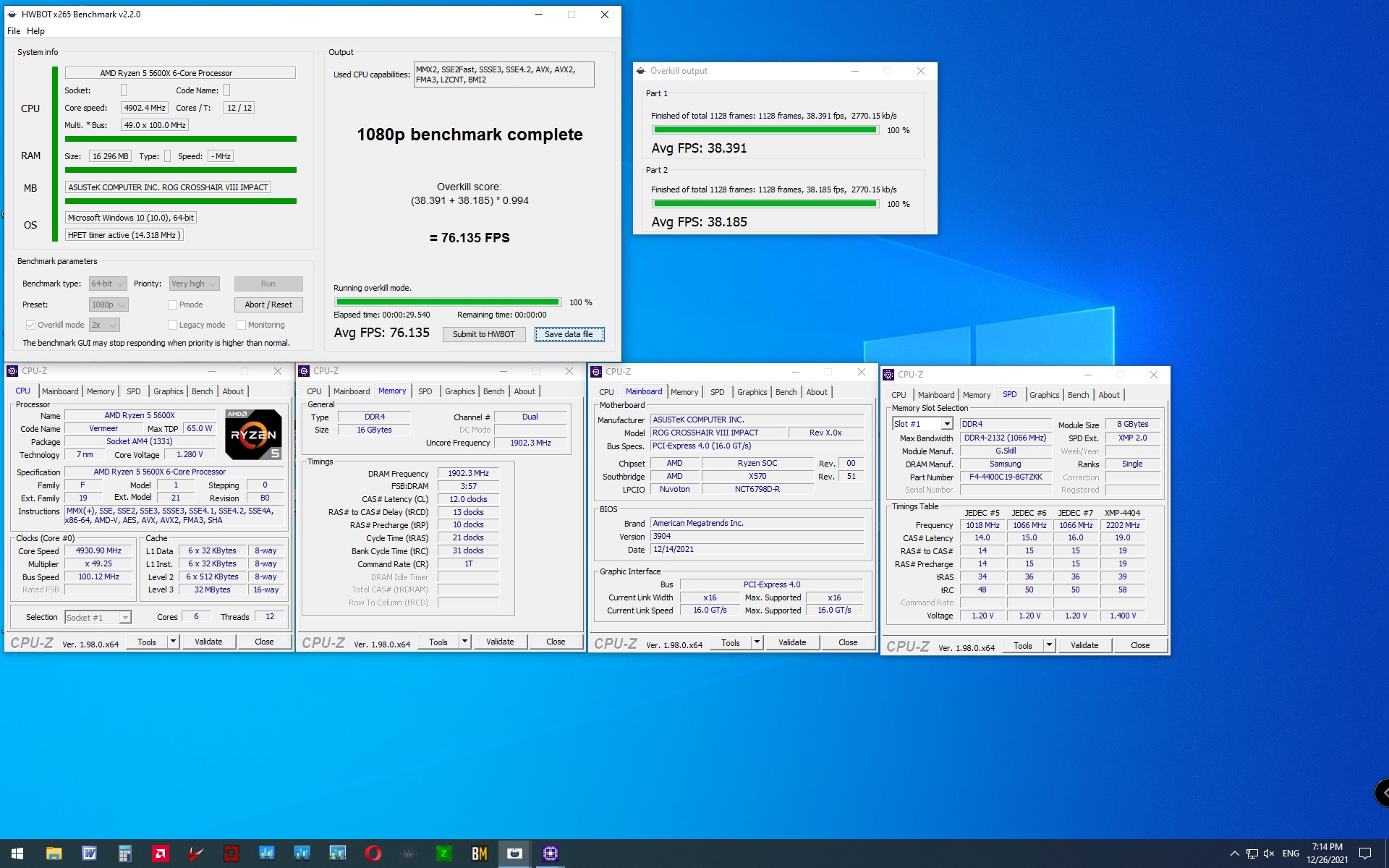This screenshot has height=868, width=1389.
Task: Open the Help menu in HWBOT x265
Action: tap(35, 31)
